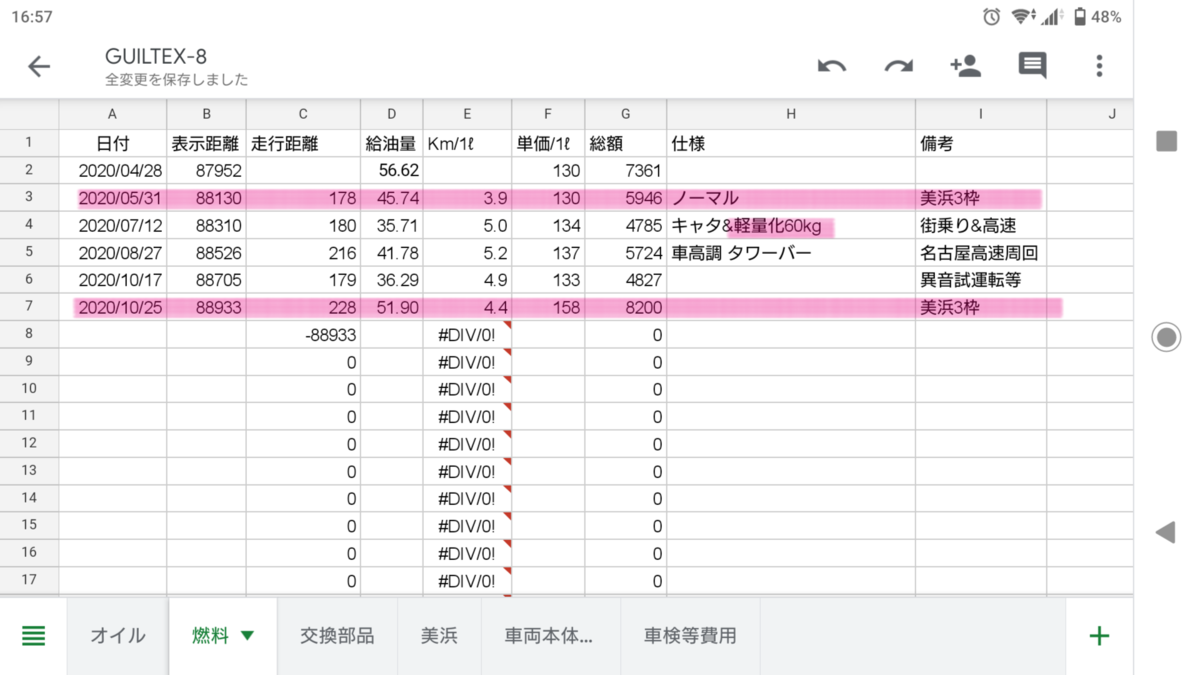Undo the last edit
Viewport: 1200px width, 675px height.
[832, 67]
